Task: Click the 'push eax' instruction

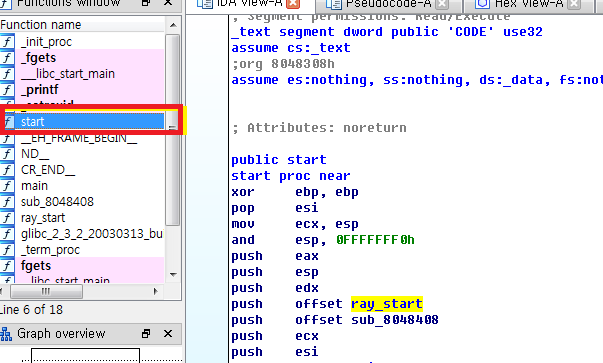Action: (x=275, y=256)
